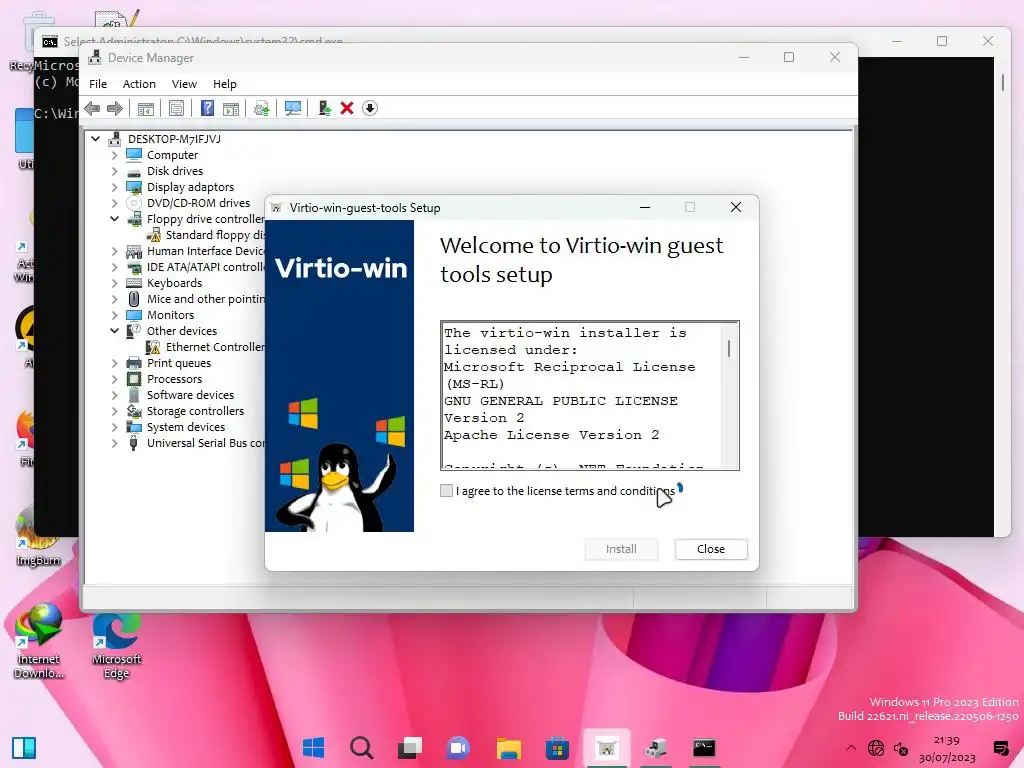
Task: Click the Forward arrow in Device Manager toolbar
Action: 115,108
